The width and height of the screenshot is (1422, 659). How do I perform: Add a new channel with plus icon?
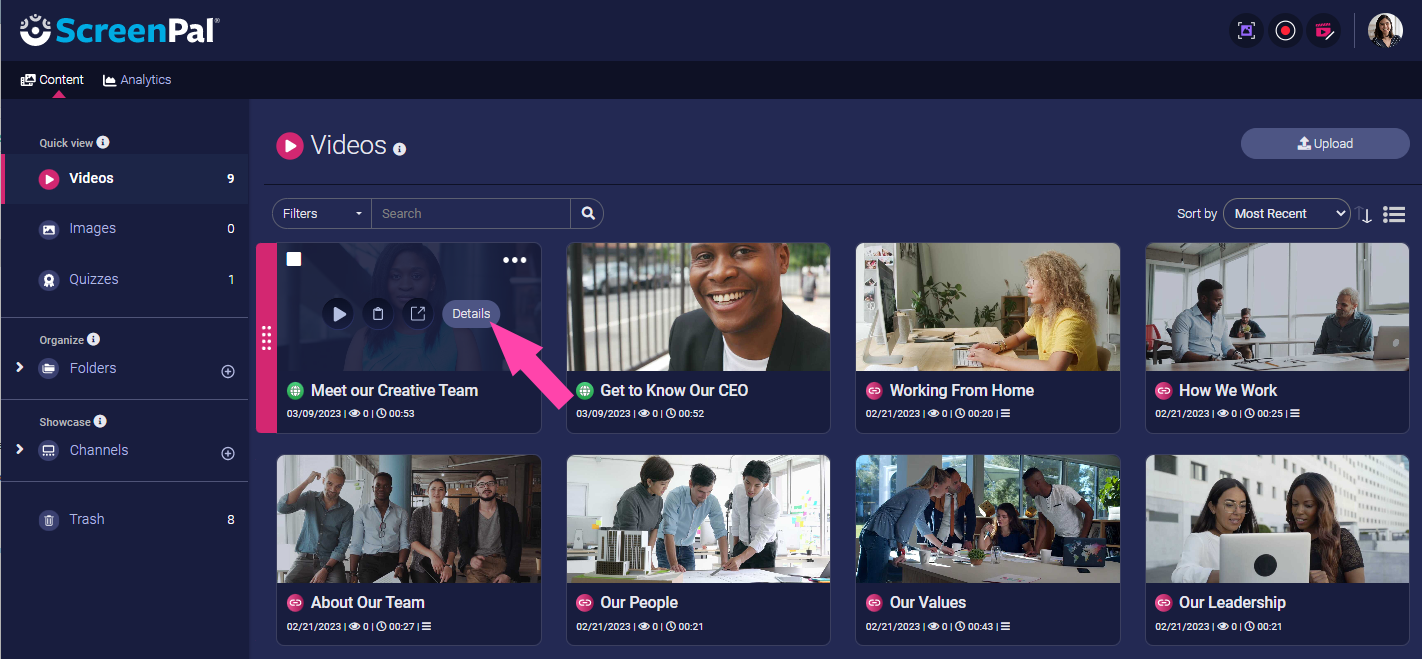pyautogui.click(x=228, y=453)
